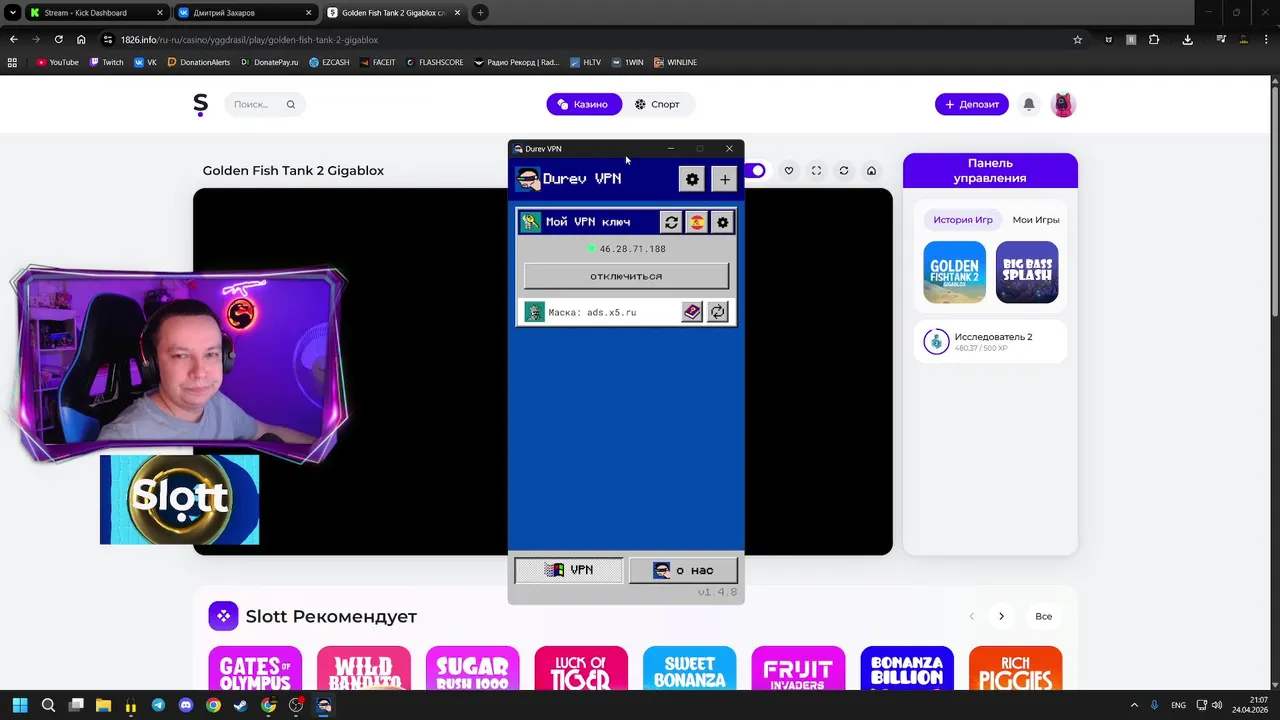Open Telegram from the taskbar
The width and height of the screenshot is (1280, 720).
[158, 705]
